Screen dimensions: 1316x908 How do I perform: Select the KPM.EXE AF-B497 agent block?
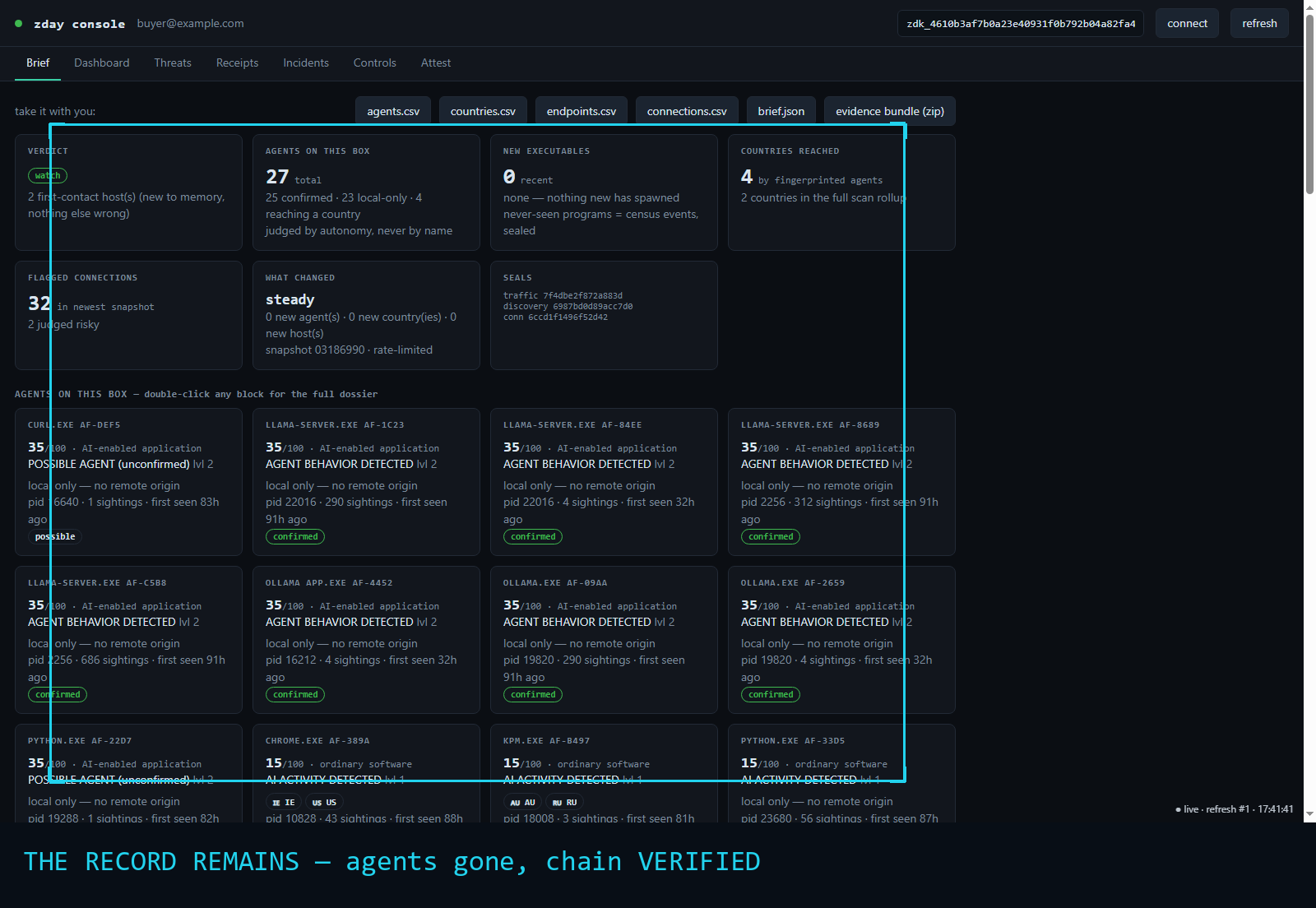coord(604,773)
